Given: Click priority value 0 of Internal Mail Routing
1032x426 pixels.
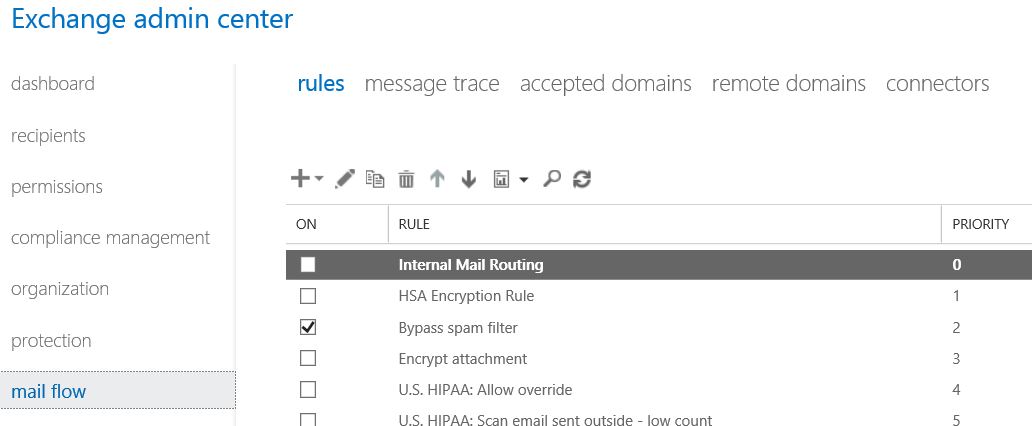Looking at the screenshot, I should pyautogui.click(x=956, y=265).
